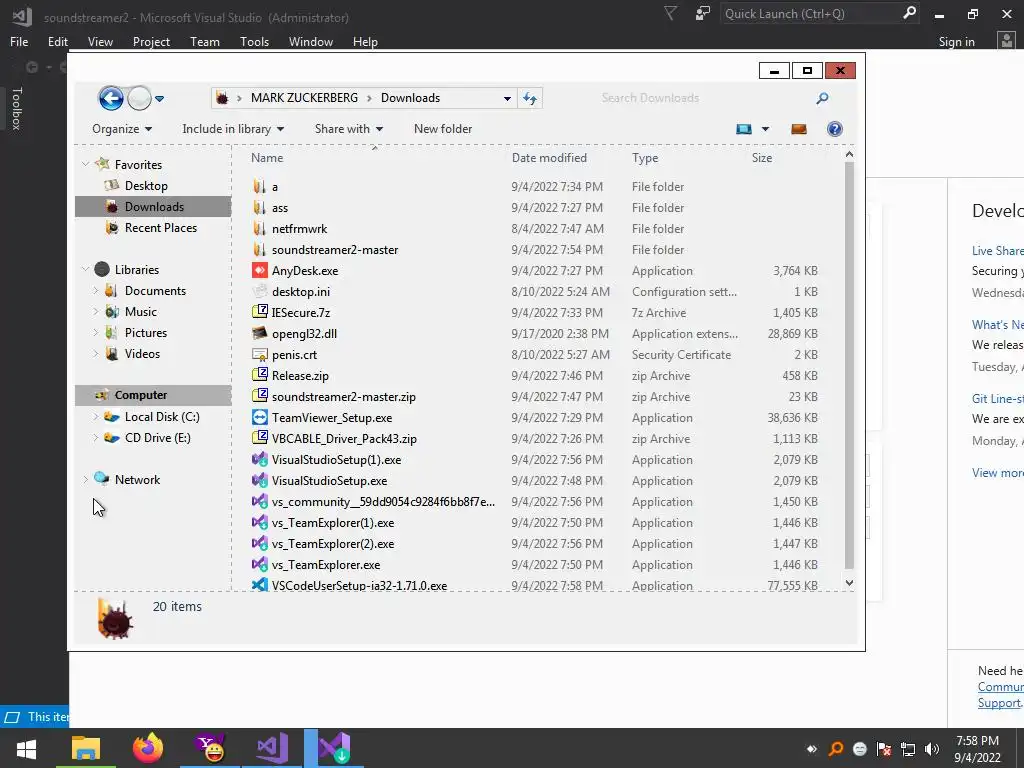The width and height of the screenshot is (1024, 768).
Task: Expand the Music library node
Action: (x=95, y=312)
